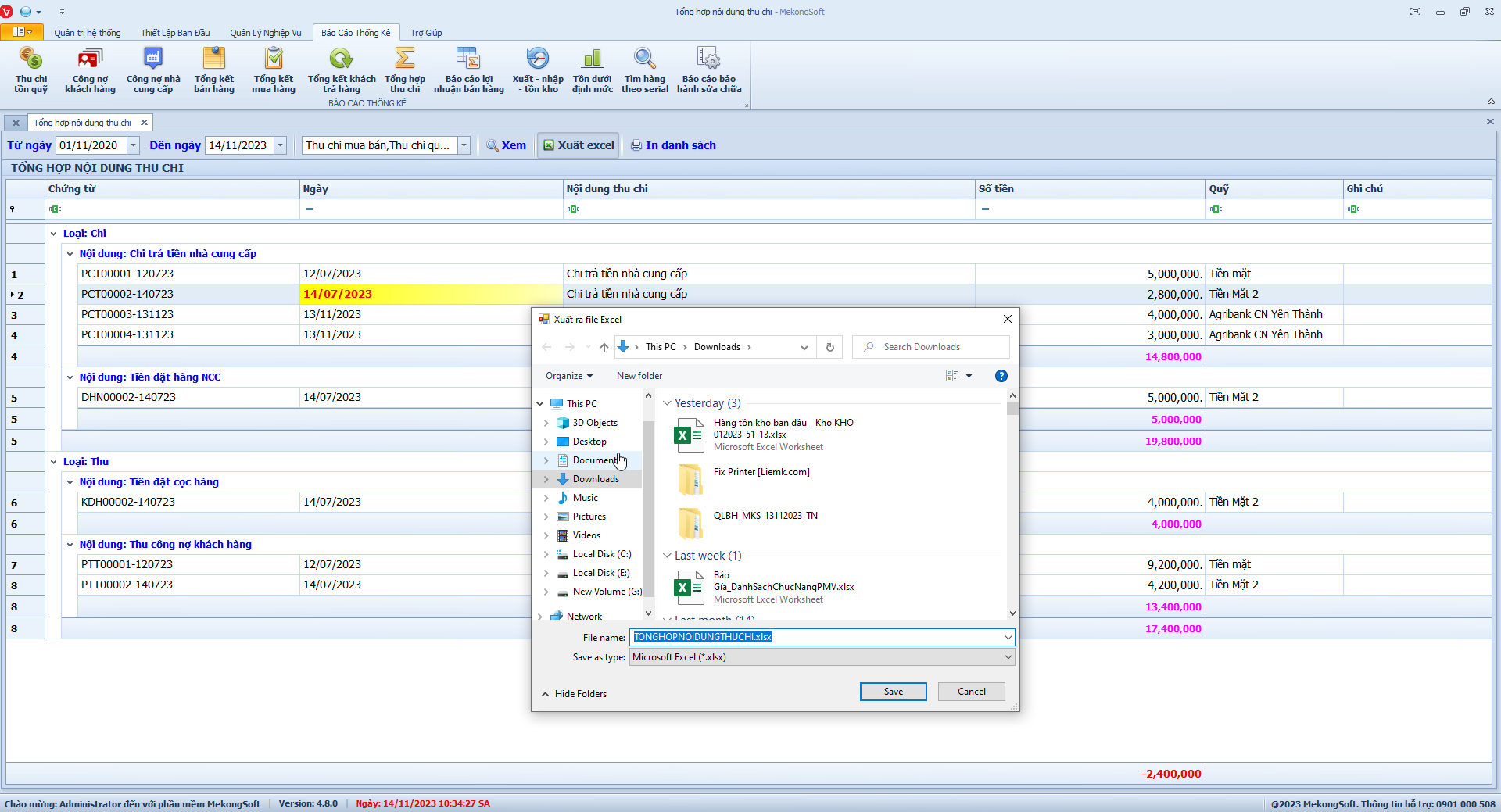Screen dimensions: 1501x812
Task: Collapse the Yesterday file group
Action: pos(667,403)
